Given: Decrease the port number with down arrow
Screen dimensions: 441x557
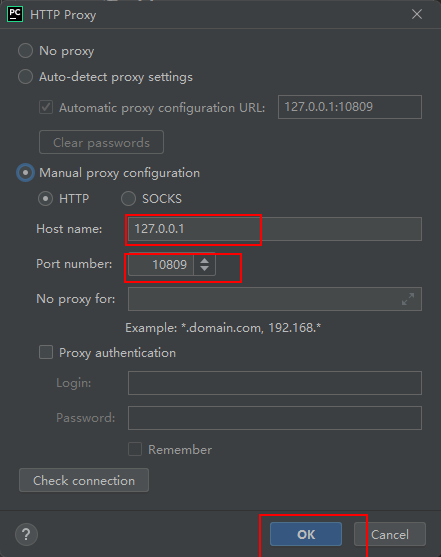Looking at the screenshot, I should tap(204, 268).
